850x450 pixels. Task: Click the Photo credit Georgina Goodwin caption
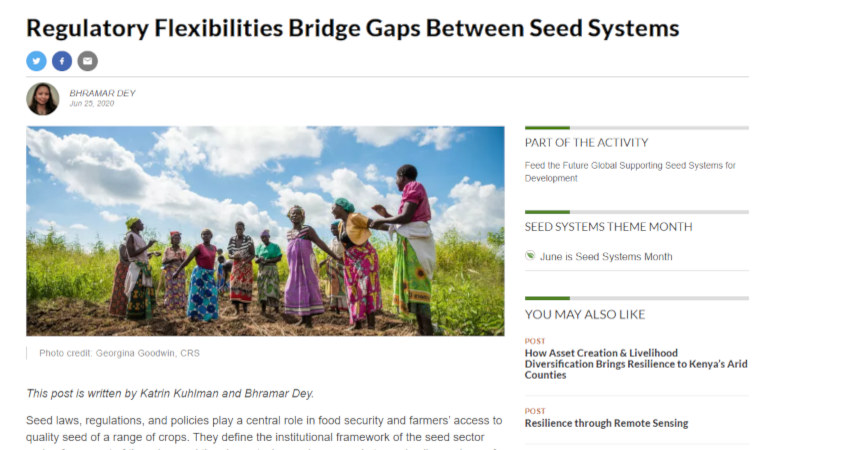click(119, 353)
